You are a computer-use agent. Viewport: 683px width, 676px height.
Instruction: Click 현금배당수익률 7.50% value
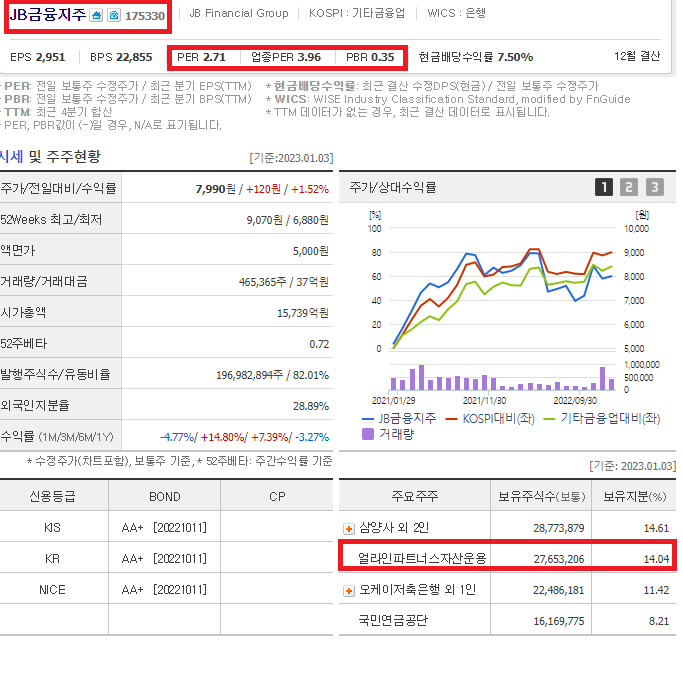pyautogui.click(x=476, y=57)
